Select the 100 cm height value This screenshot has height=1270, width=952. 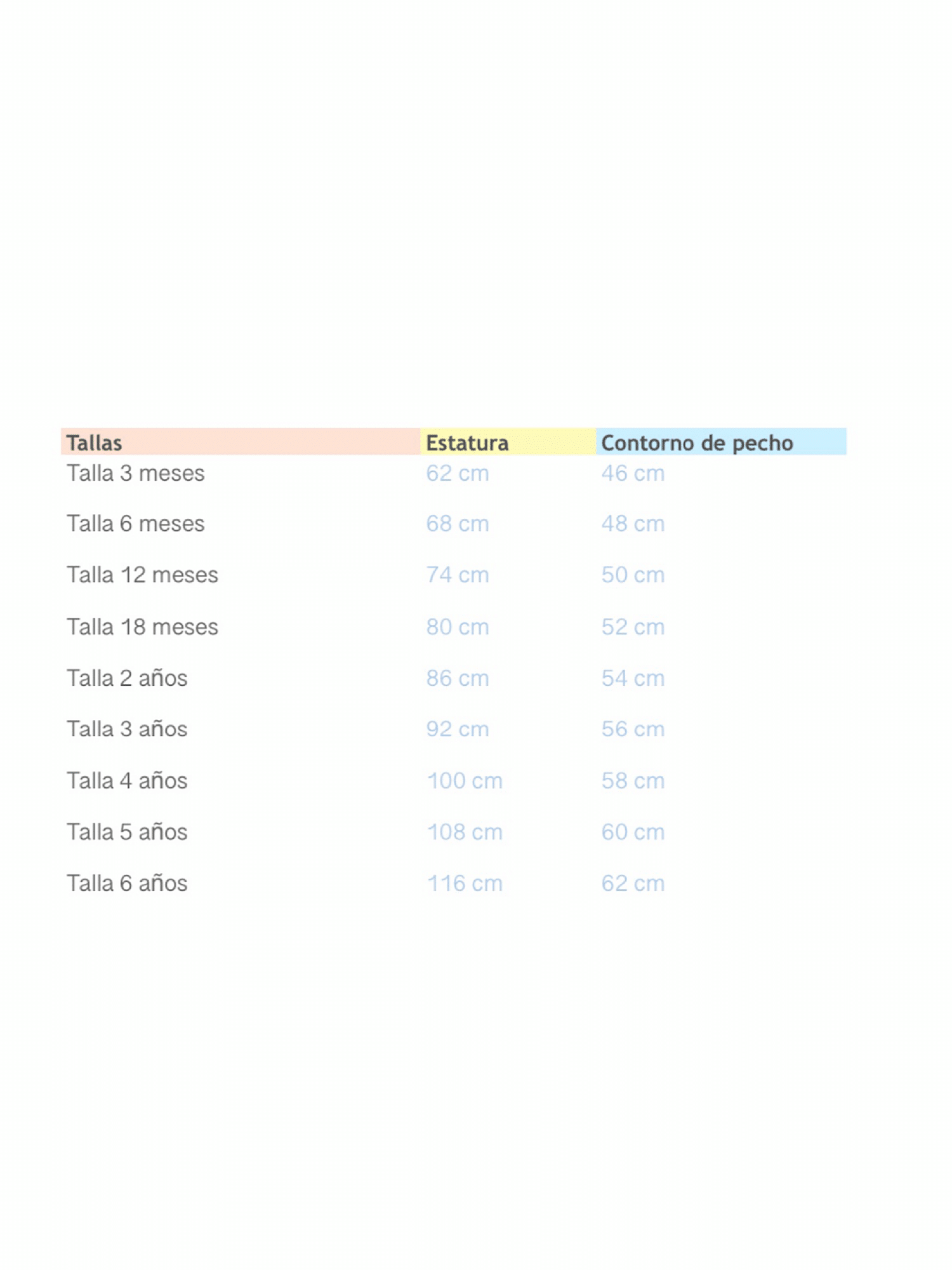pos(465,781)
